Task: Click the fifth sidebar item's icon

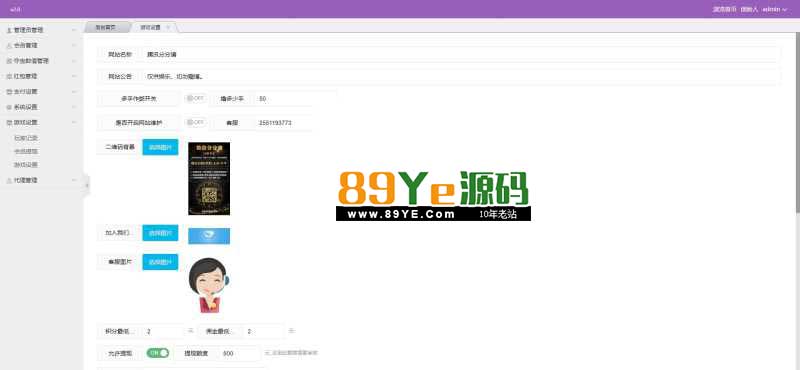Action: (9, 92)
